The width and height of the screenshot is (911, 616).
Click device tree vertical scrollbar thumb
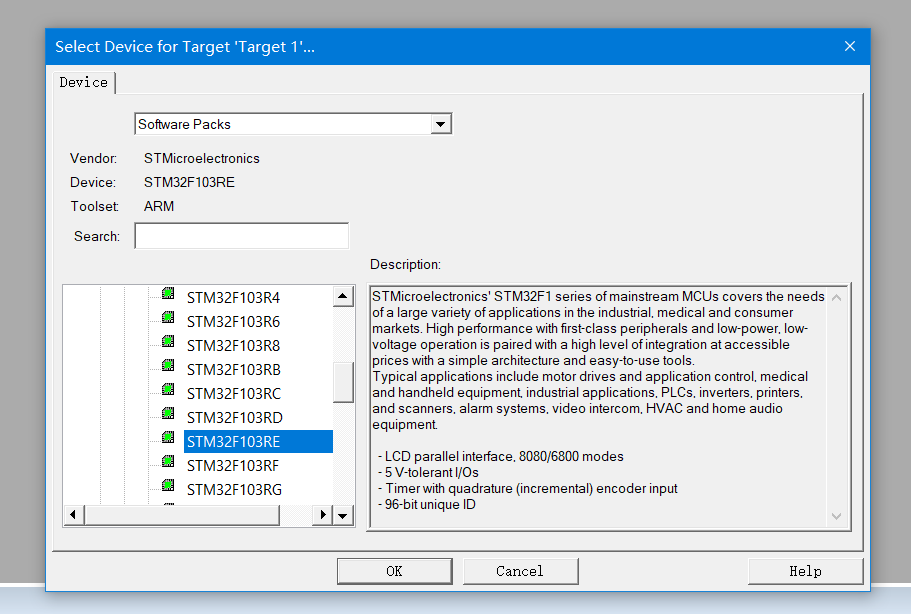click(343, 382)
